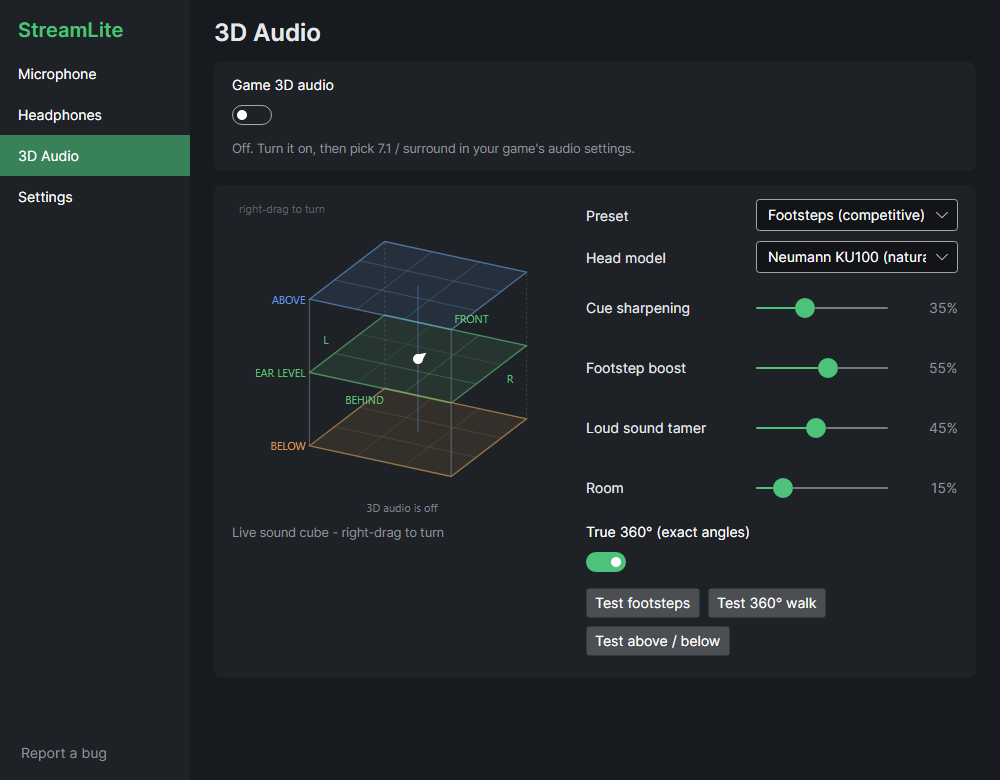Screen dimensions: 1000x780
Task: Click the 35% cue sharpening value
Action: [943, 308]
